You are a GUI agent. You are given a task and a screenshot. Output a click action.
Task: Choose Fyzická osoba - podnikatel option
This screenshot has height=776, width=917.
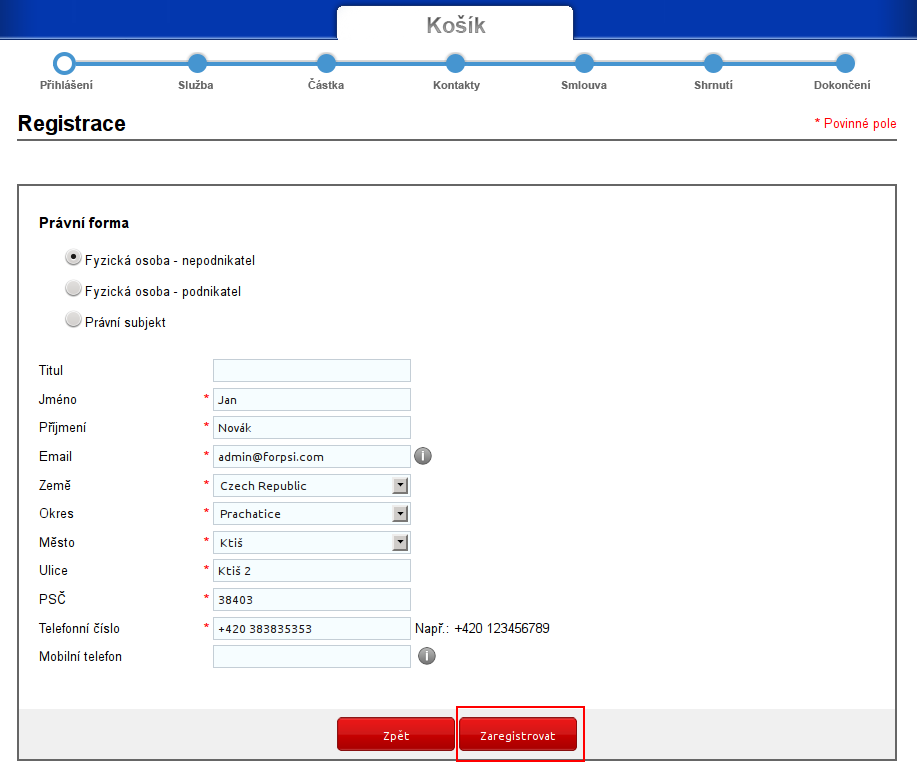coord(73,289)
